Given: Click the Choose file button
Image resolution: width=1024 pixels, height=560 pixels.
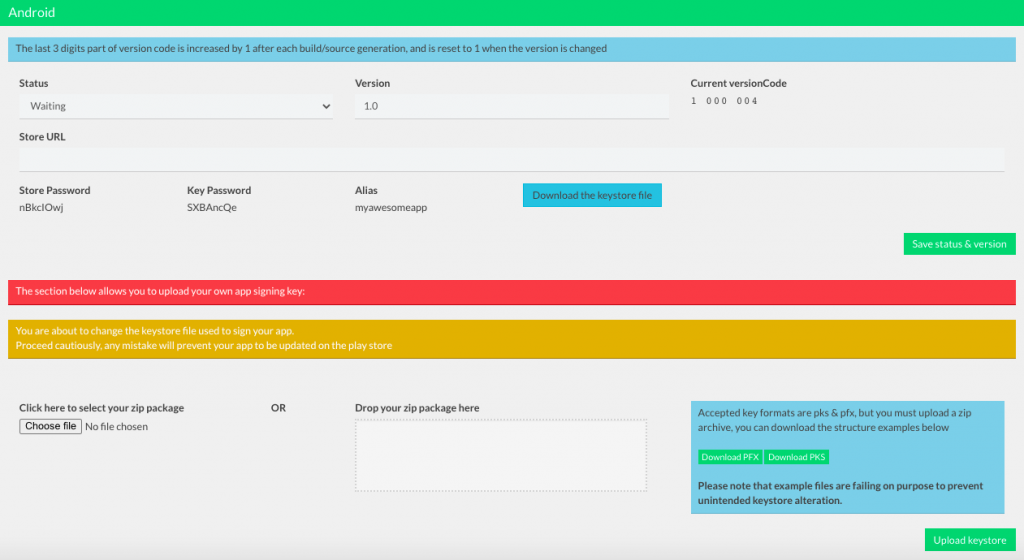Looking at the screenshot, I should 50,427.
